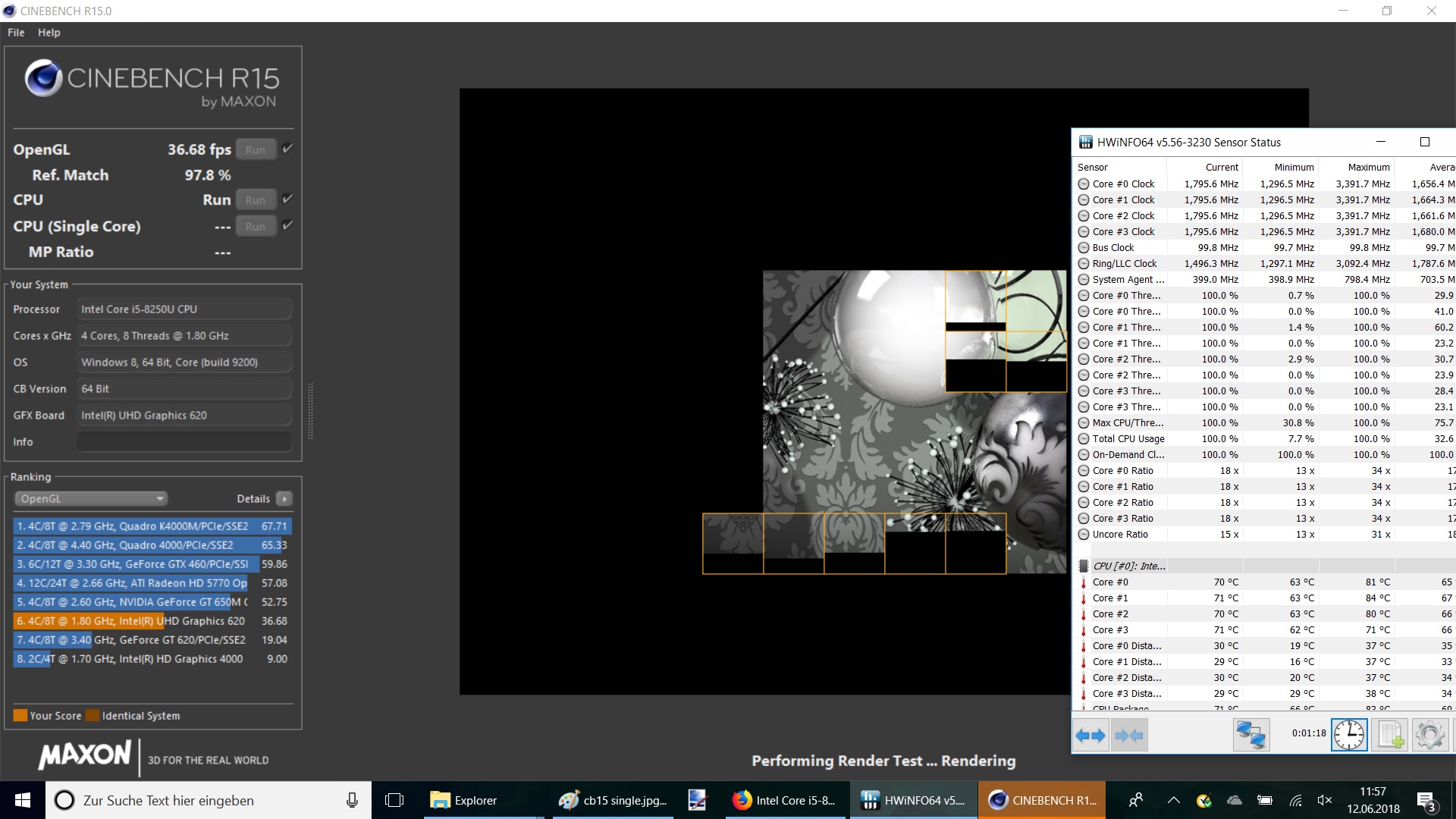This screenshot has height=819, width=1456.
Task: Click the Processor field Intel Core i5-8250U
Action: click(184, 309)
